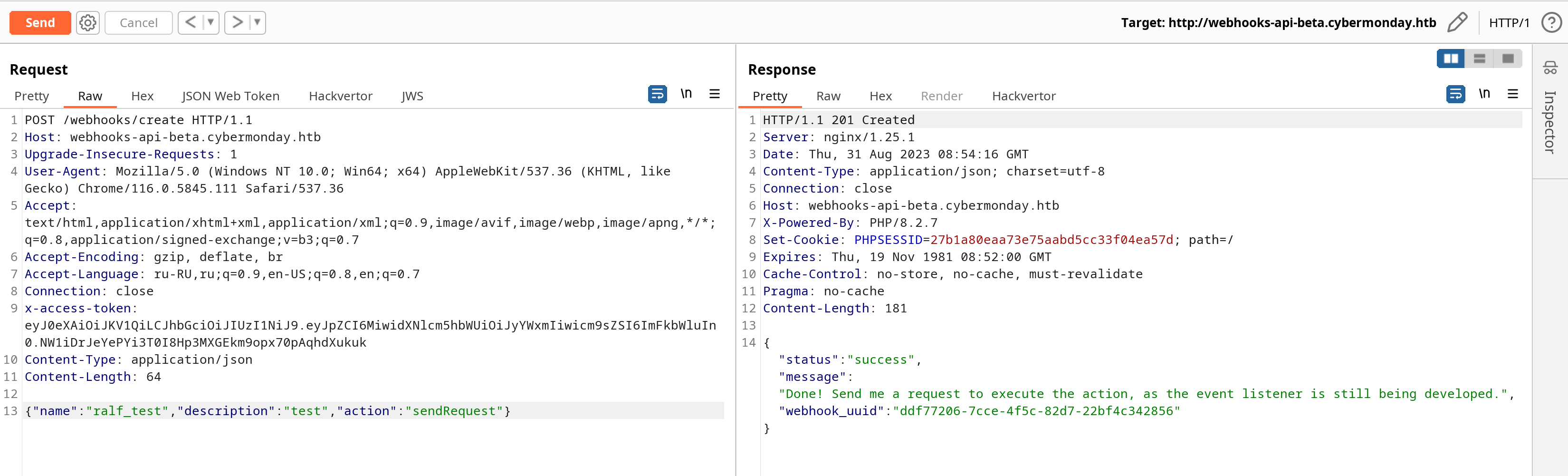Expand the back history dropdown arrow
Image resolution: width=1568 pixels, height=476 pixels.
coord(210,22)
